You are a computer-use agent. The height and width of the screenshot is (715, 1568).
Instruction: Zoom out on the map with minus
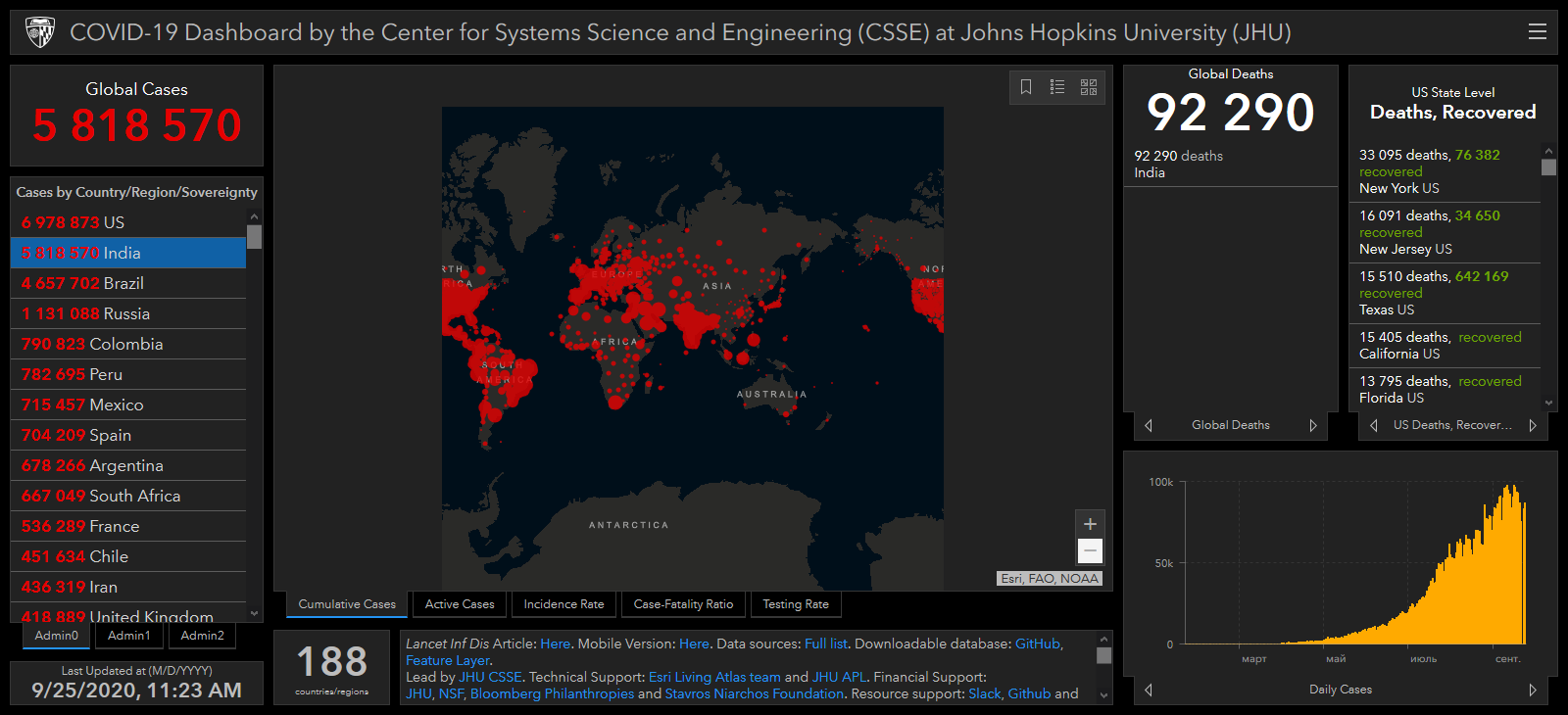coord(1090,550)
